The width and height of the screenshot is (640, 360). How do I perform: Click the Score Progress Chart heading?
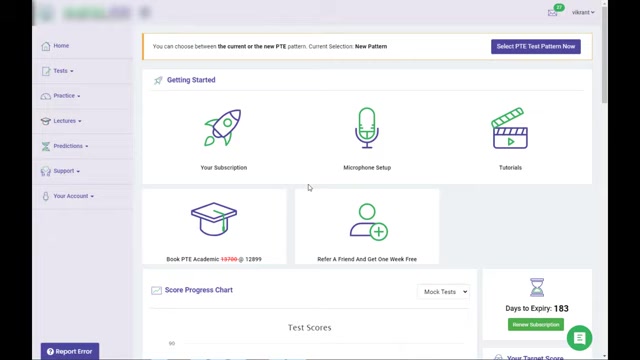tap(199, 290)
